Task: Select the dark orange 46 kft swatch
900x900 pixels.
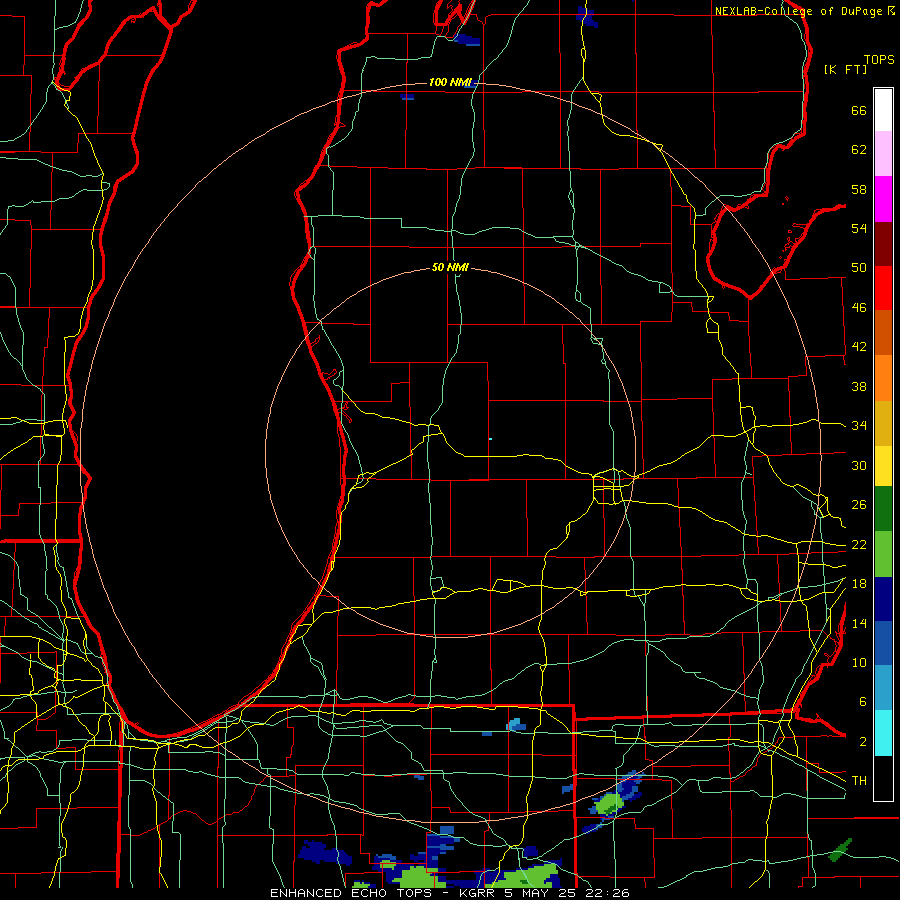Action: tap(883, 332)
